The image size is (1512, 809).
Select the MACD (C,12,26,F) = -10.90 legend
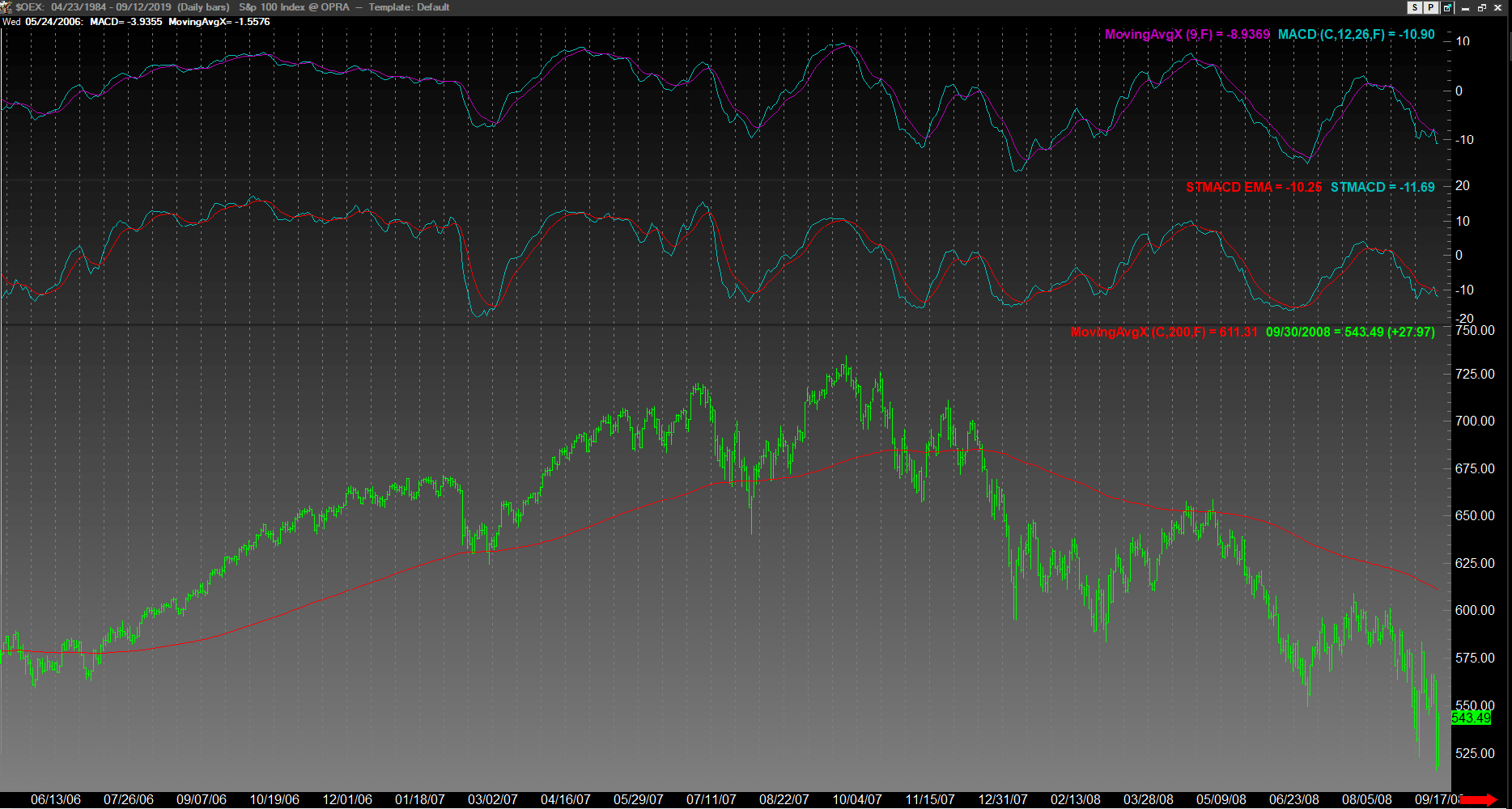(1357, 34)
